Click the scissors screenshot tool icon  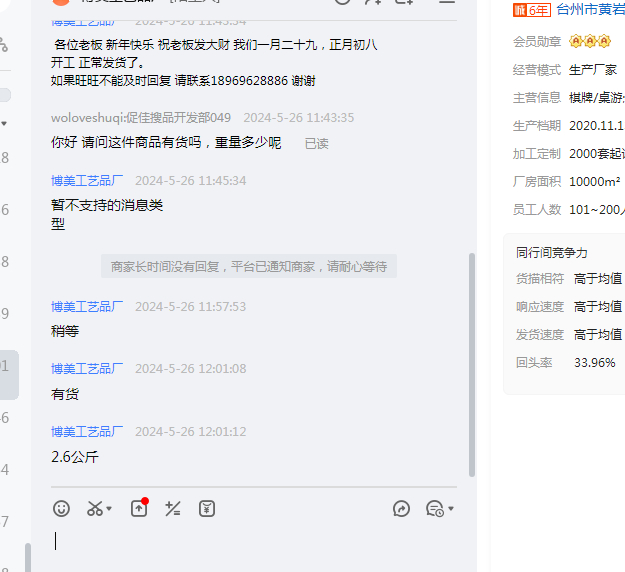[95, 509]
